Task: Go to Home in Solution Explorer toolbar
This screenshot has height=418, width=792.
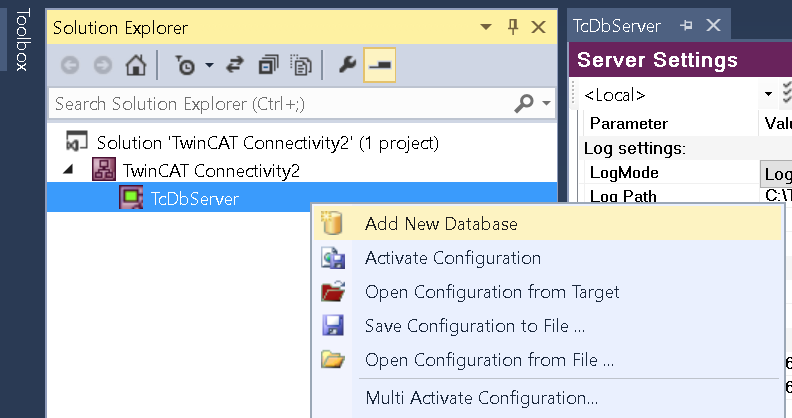Action: (136, 66)
